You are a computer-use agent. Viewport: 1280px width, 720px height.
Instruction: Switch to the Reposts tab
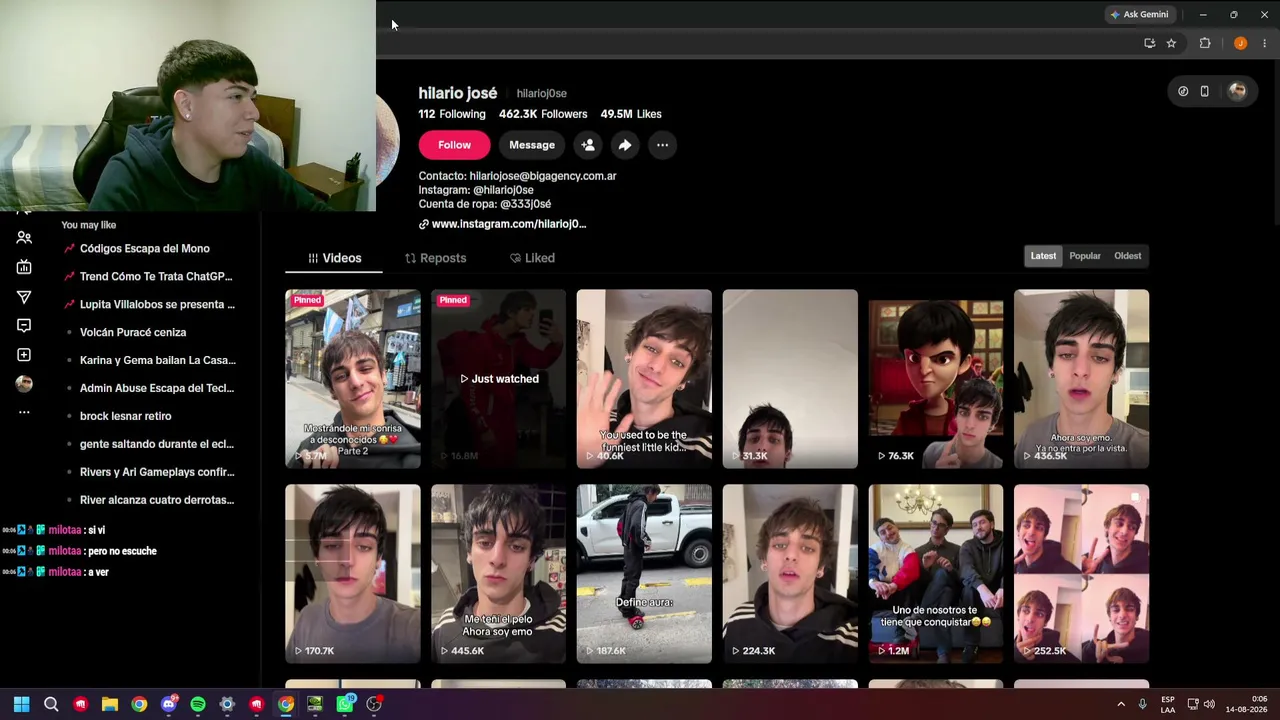pyautogui.click(x=435, y=258)
